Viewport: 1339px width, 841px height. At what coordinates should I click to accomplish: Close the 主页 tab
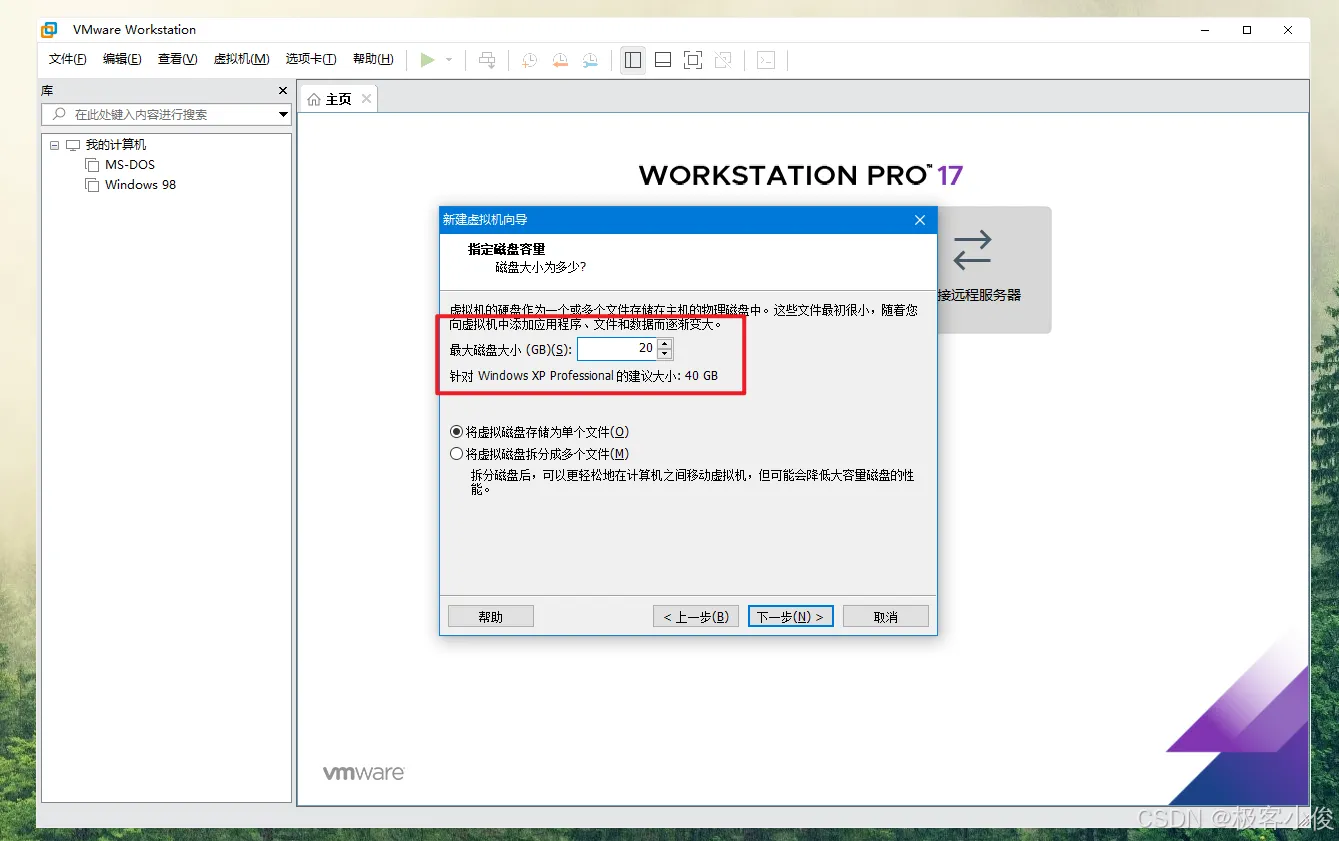367,98
